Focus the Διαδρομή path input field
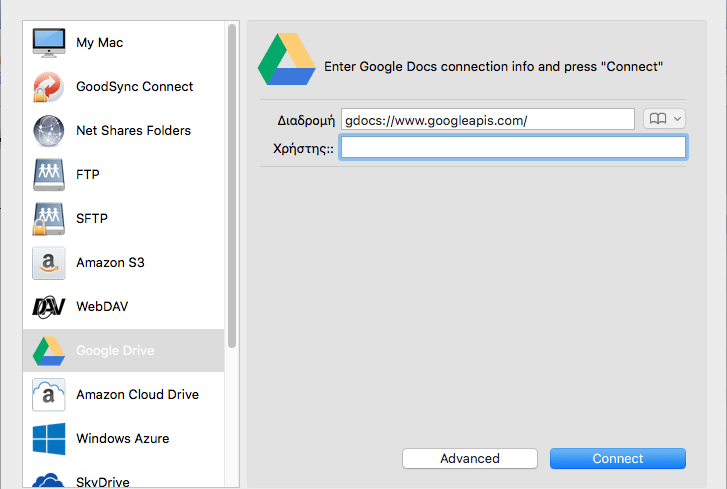 [488, 120]
